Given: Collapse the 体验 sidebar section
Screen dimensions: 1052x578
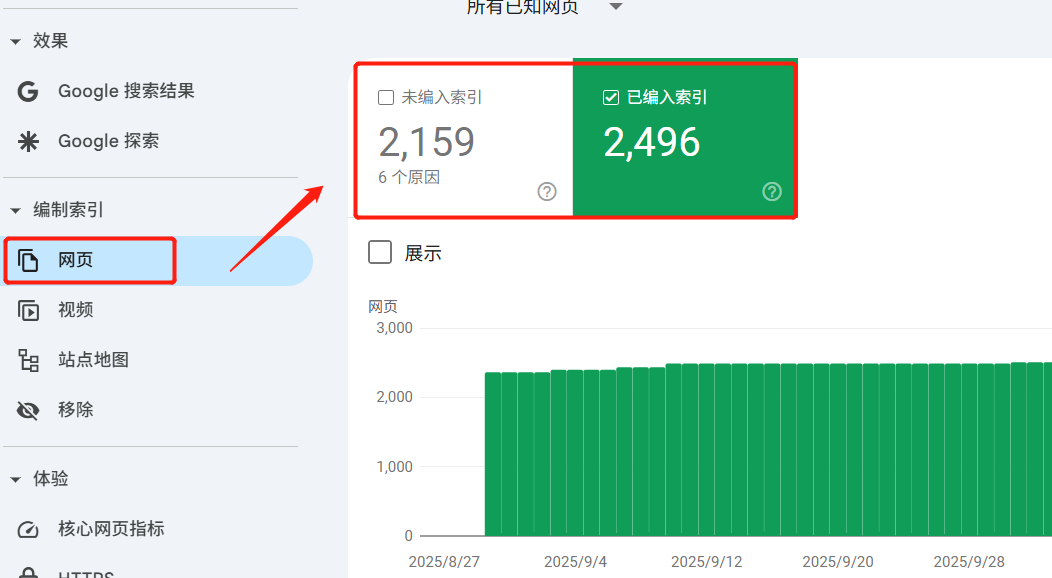Looking at the screenshot, I should pyautogui.click(x=13, y=479).
